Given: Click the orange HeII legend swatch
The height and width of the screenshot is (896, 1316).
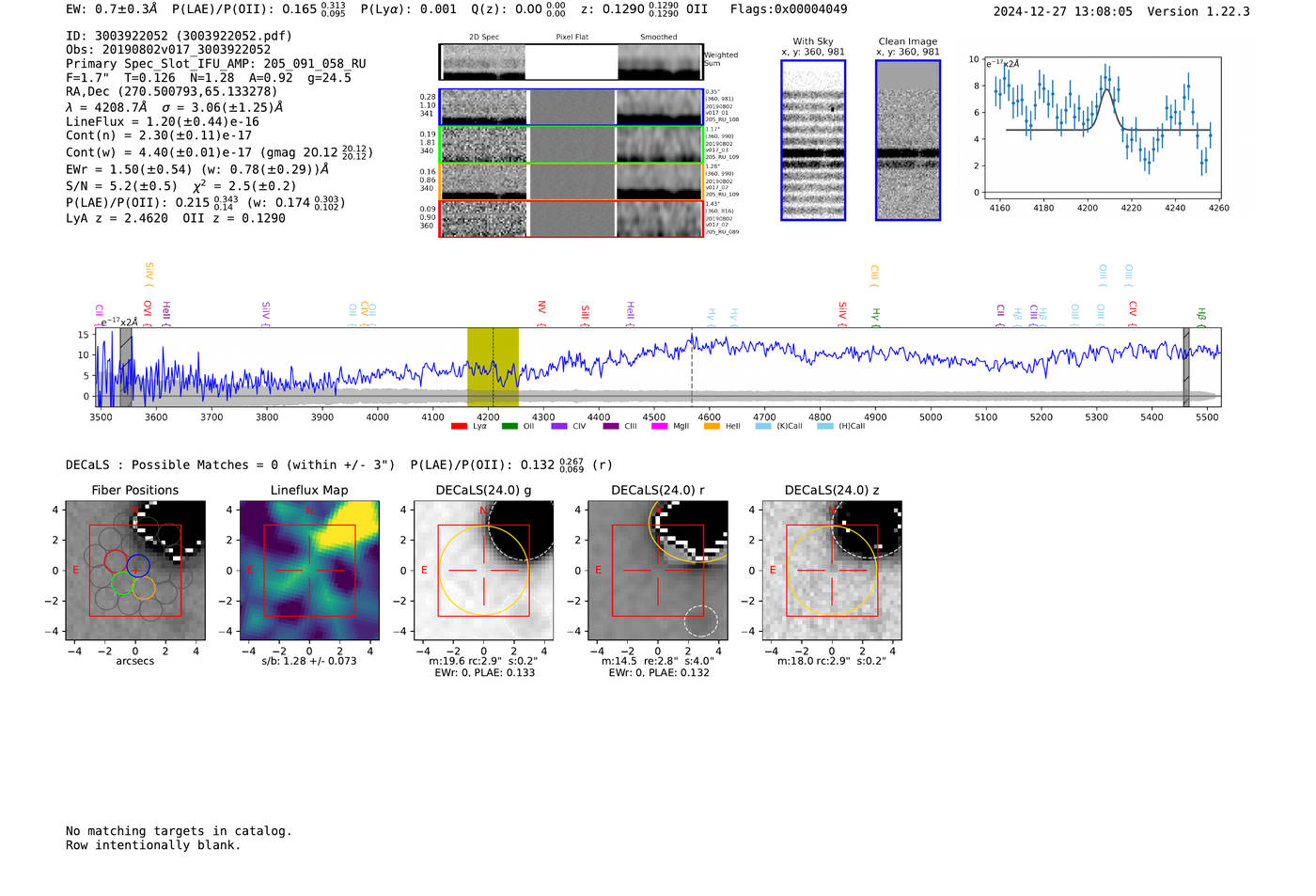Looking at the screenshot, I should point(712,426).
